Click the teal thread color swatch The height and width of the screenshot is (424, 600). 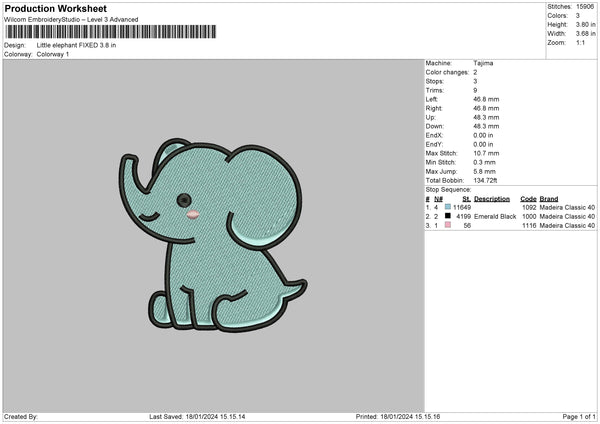448,206
